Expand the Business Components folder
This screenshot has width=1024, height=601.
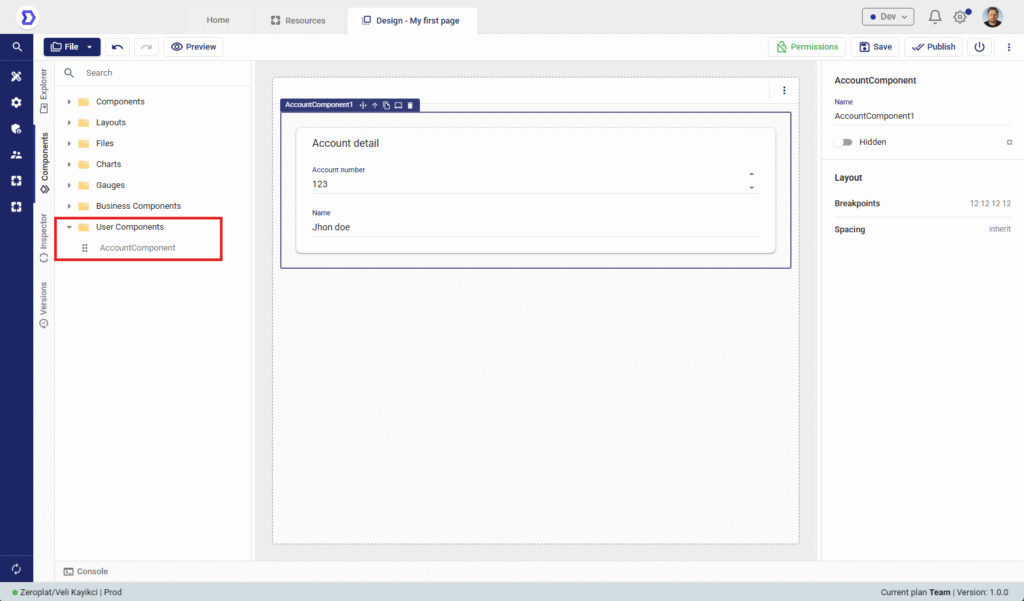click(69, 206)
